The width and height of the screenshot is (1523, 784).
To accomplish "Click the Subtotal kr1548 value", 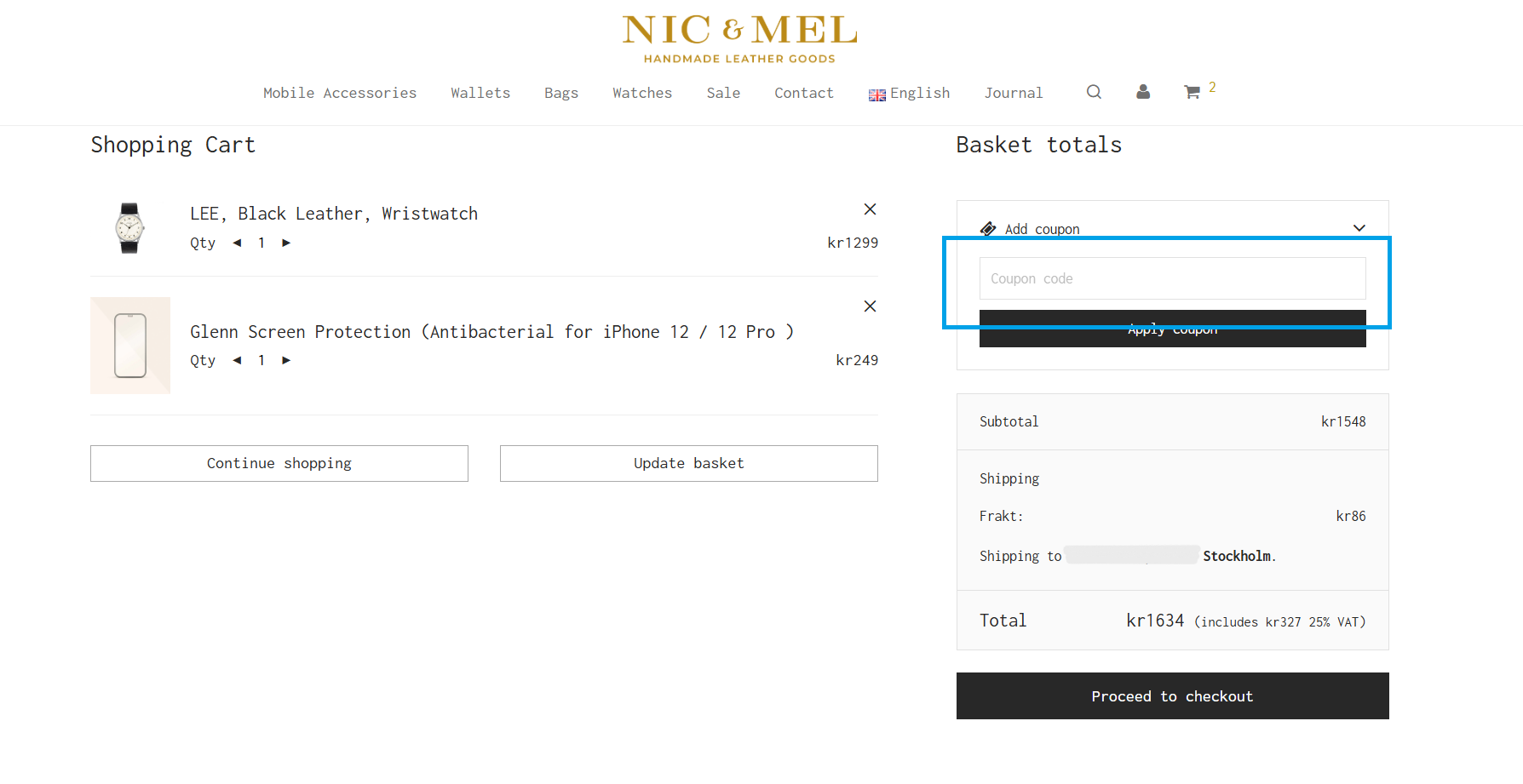I will (x=1343, y=421).
